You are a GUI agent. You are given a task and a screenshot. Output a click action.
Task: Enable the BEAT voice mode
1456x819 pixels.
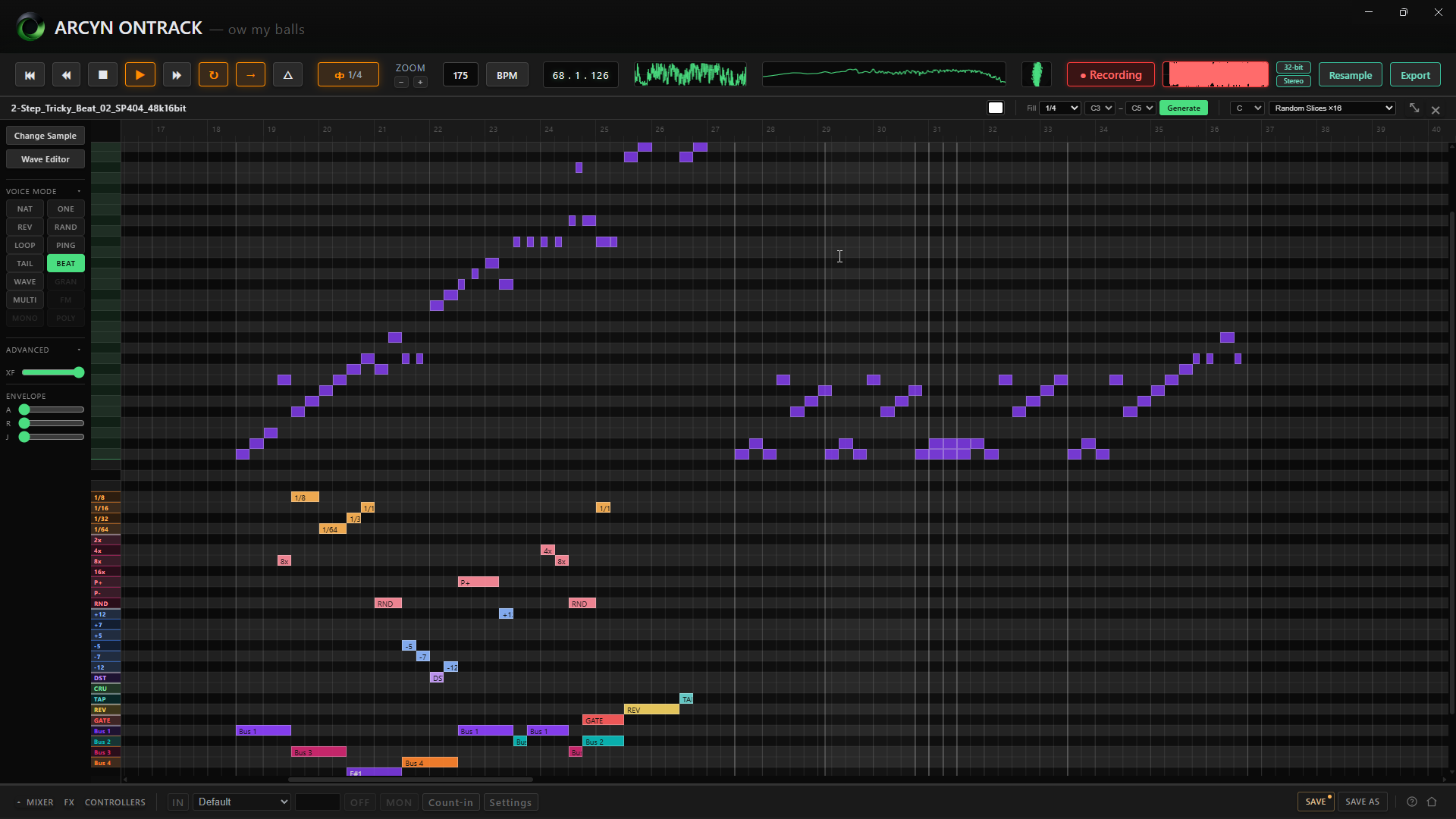point(66,263)
